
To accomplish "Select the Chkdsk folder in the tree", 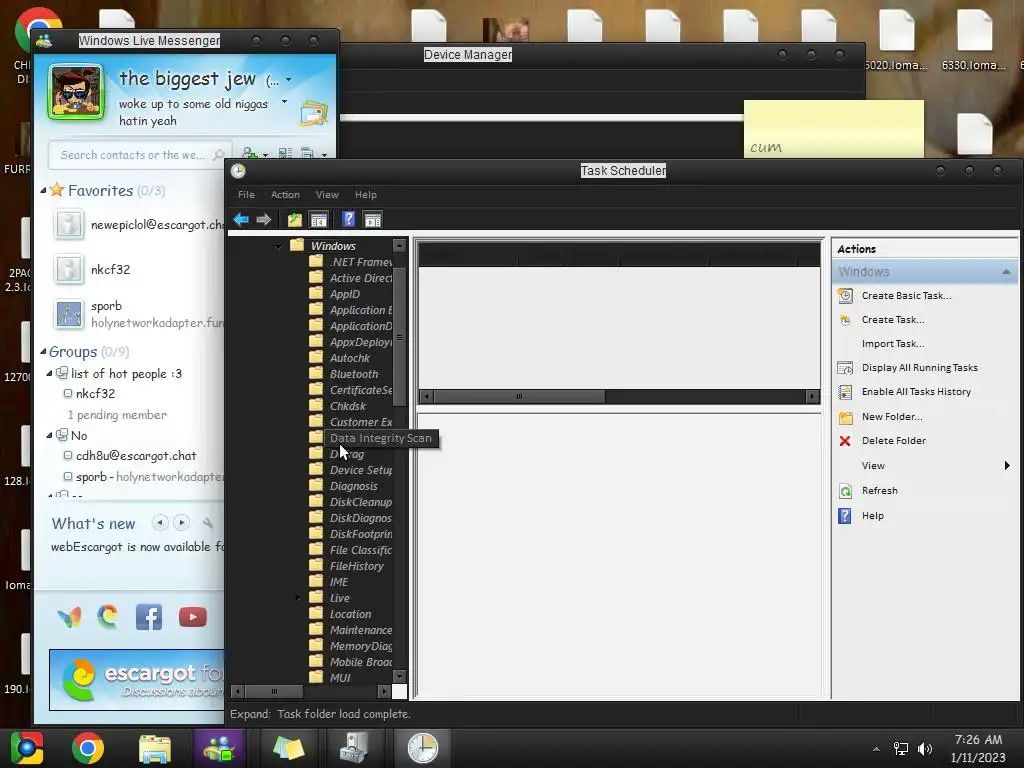I will [x=347, y=406].
